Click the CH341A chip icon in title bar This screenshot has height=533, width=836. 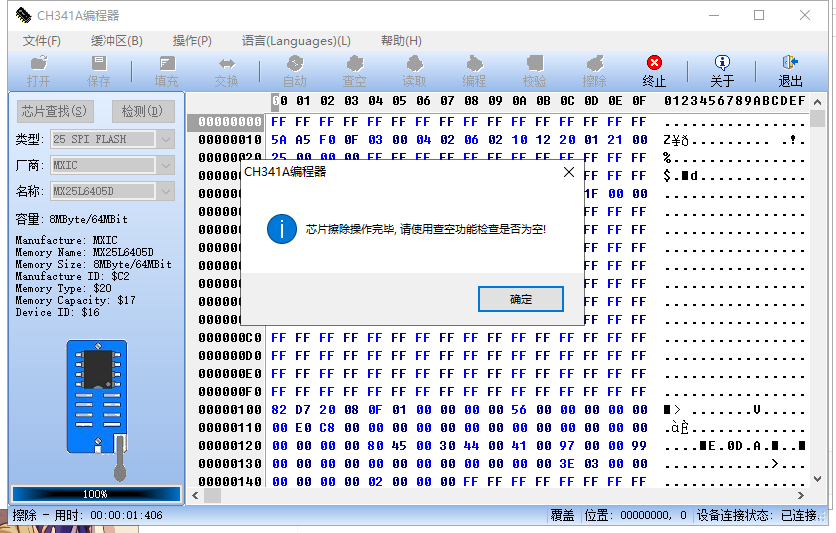[23, 15]
